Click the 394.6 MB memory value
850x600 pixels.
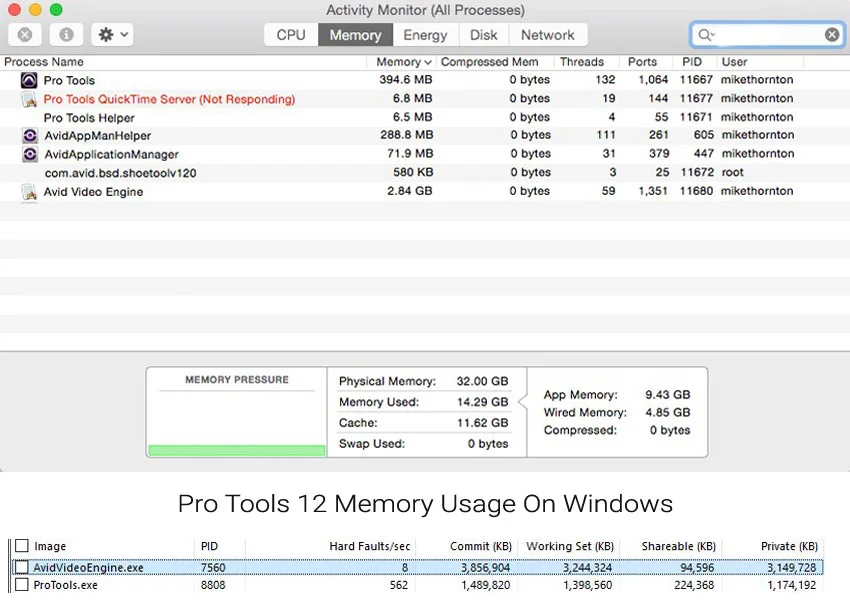[405, 80]
